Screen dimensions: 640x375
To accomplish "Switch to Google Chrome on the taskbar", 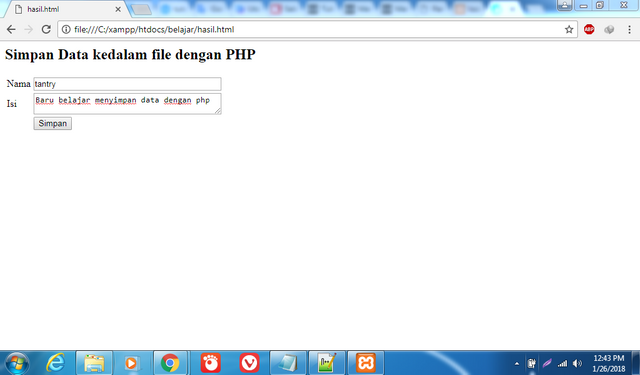I will click(x=170, y=363).
